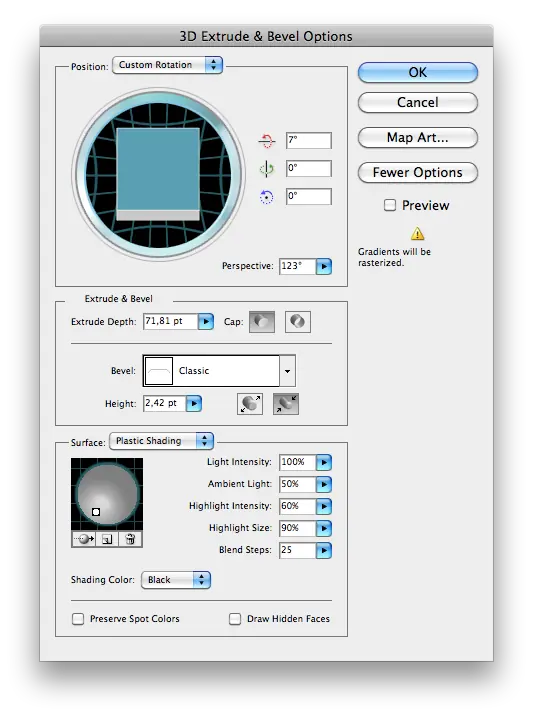This screenshot has width=533, height=716.
Task: Click the Ambient Light 50% field
Action: [x=297, y=484]
